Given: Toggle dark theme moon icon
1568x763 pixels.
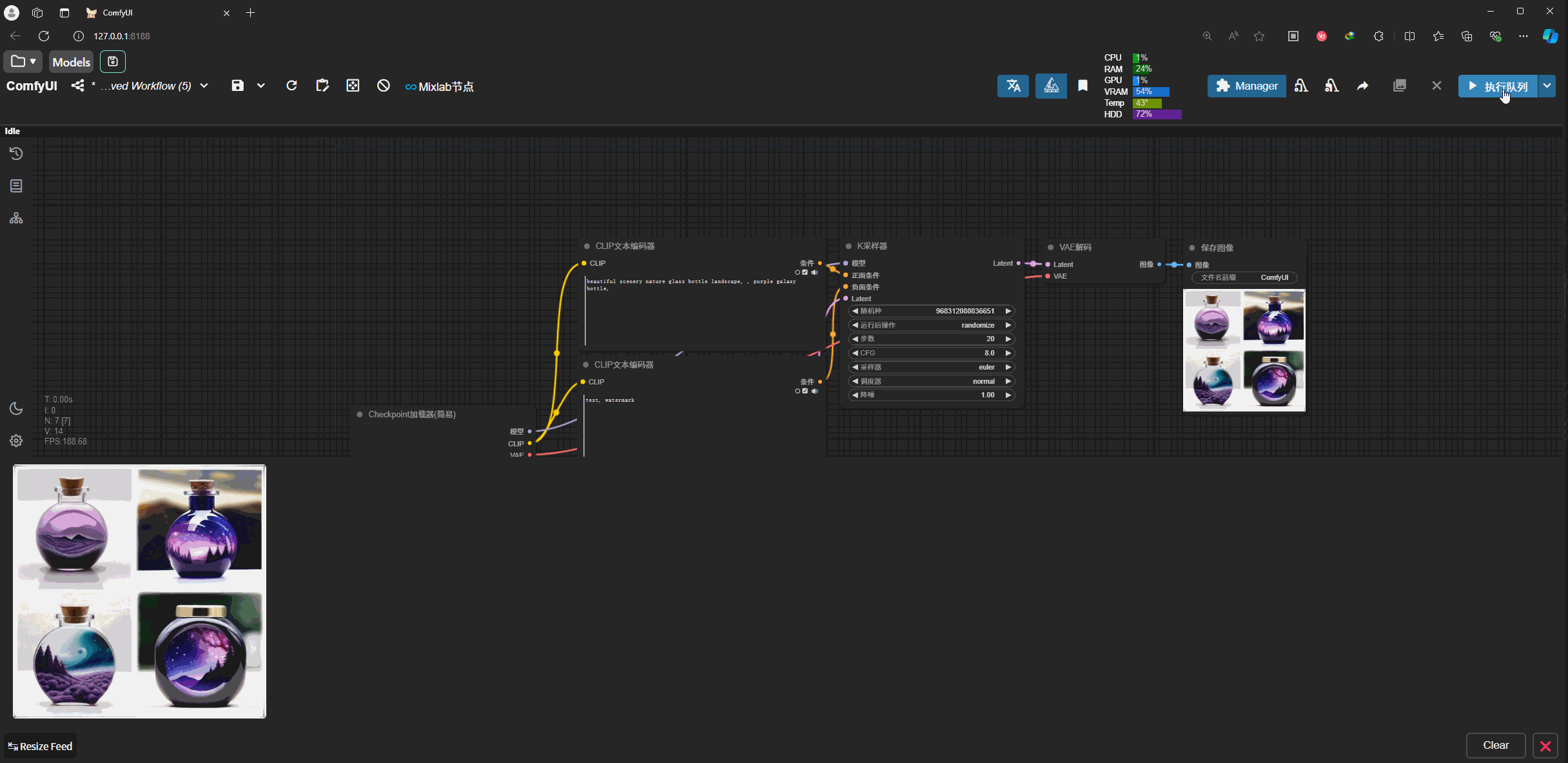Looking at the screenshot, I should (16, 408).
